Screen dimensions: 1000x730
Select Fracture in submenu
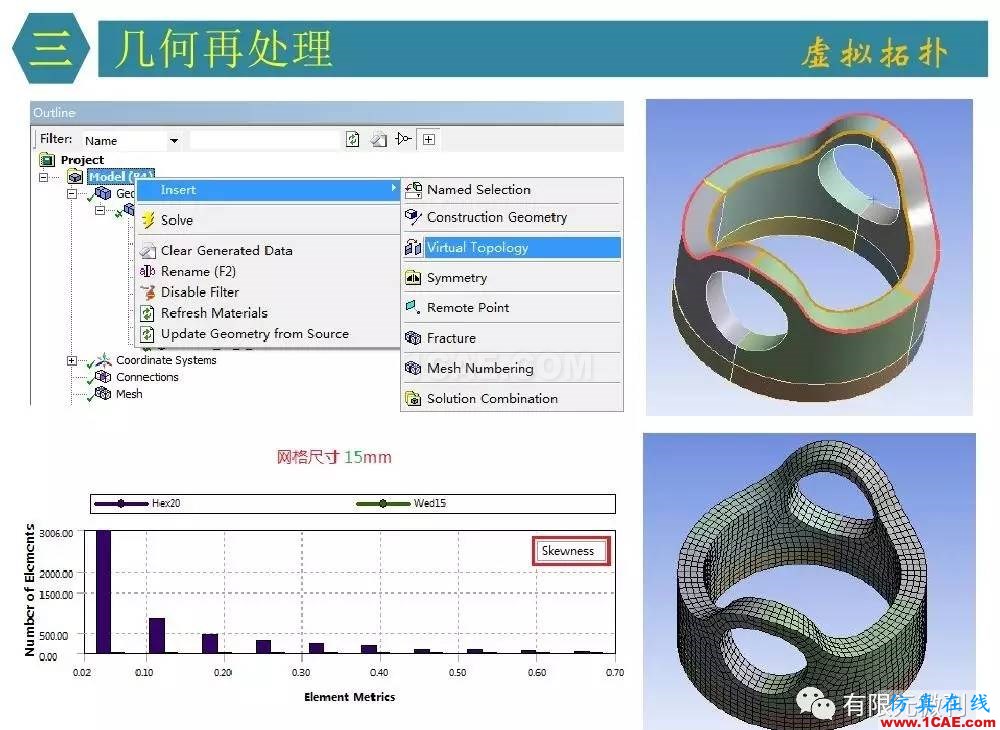click(x=512, y=338)
